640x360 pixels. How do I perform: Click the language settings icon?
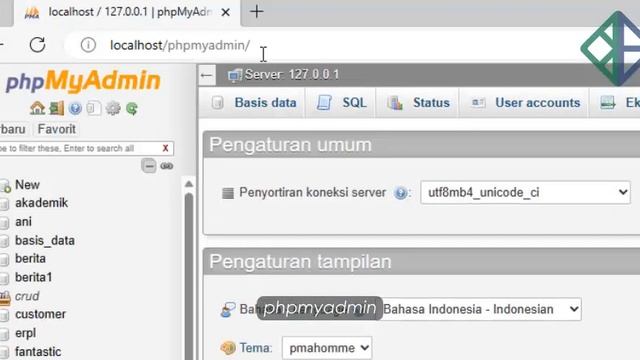click(228, 309)
